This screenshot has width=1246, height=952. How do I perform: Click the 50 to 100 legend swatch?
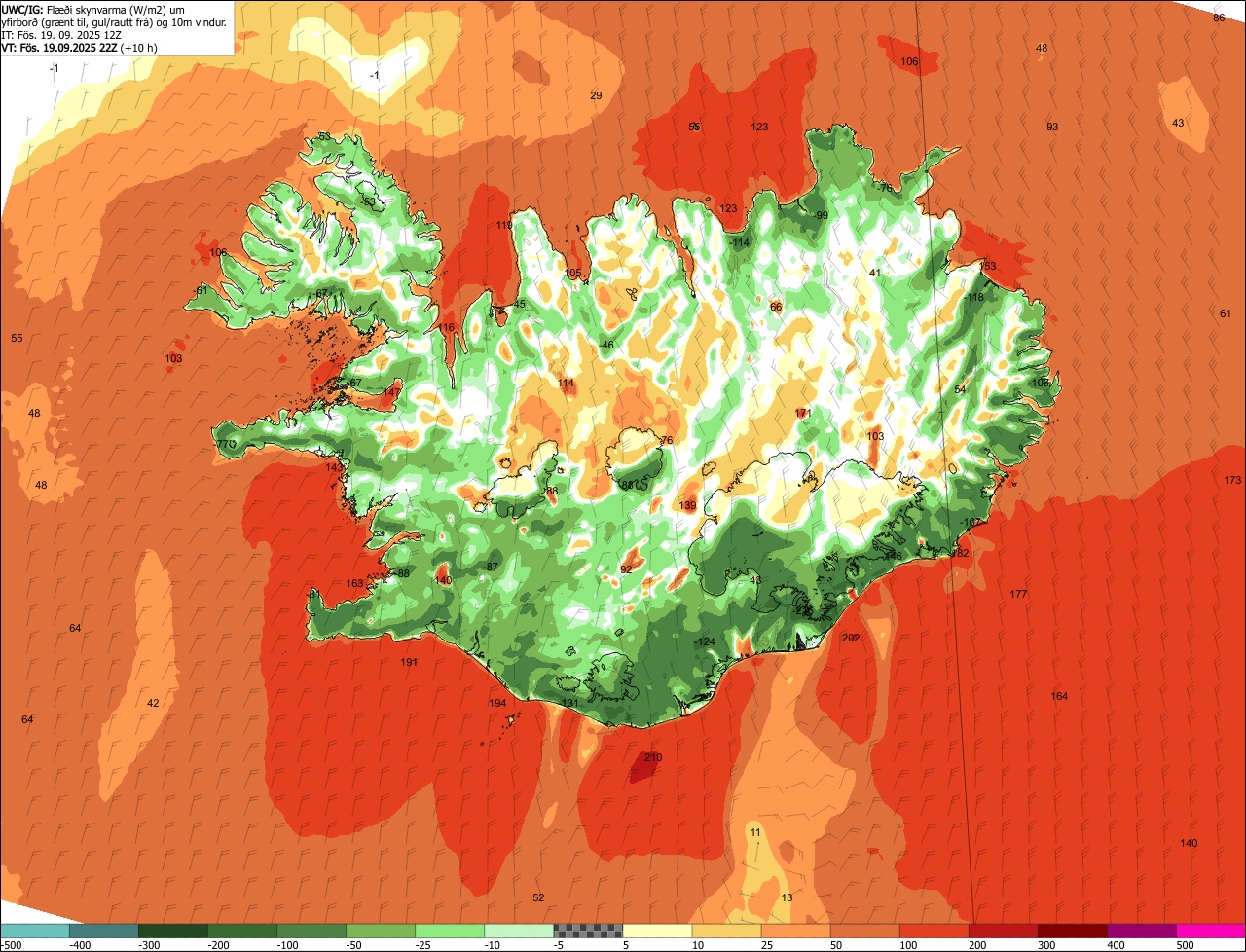863,931
